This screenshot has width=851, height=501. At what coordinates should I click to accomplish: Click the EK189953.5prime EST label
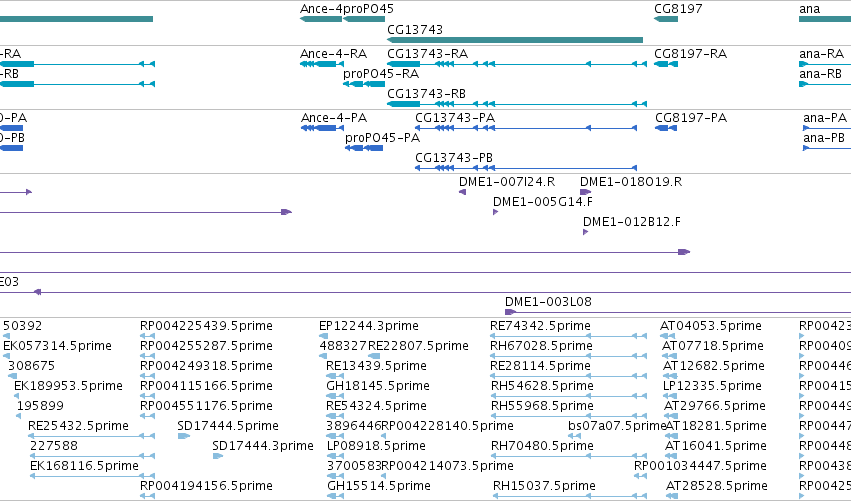pos(68,386)
